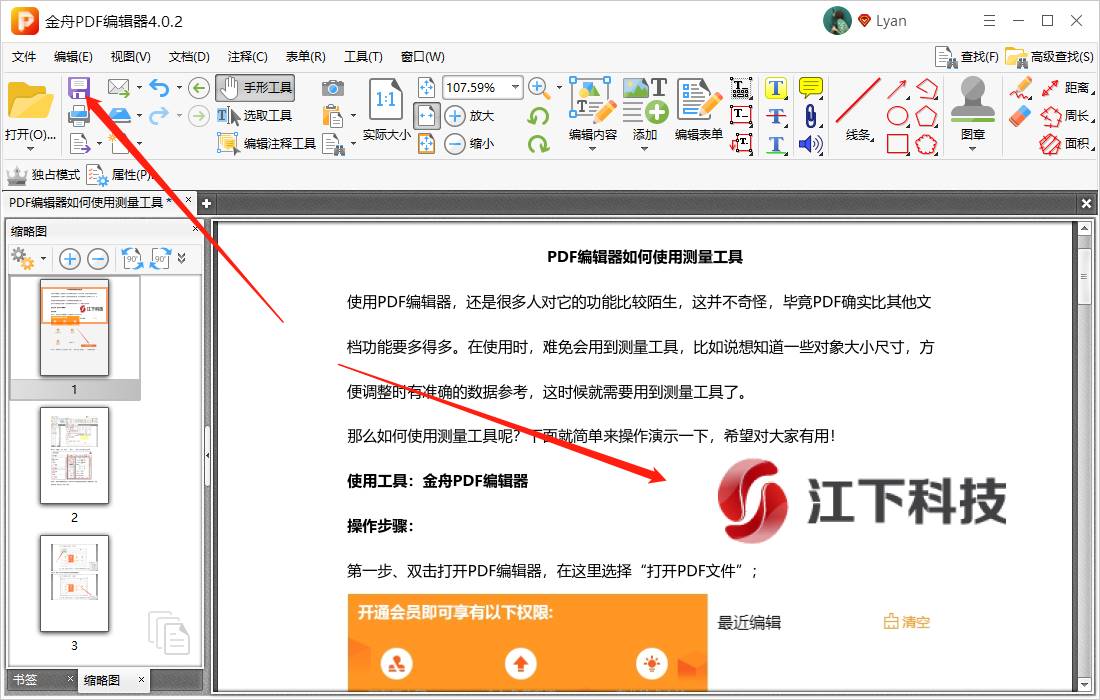This screenshot has height=700, width=1100.
Task: Select the red Cloud shape tool
Action: pyautogui.click(x=926, y=144)
